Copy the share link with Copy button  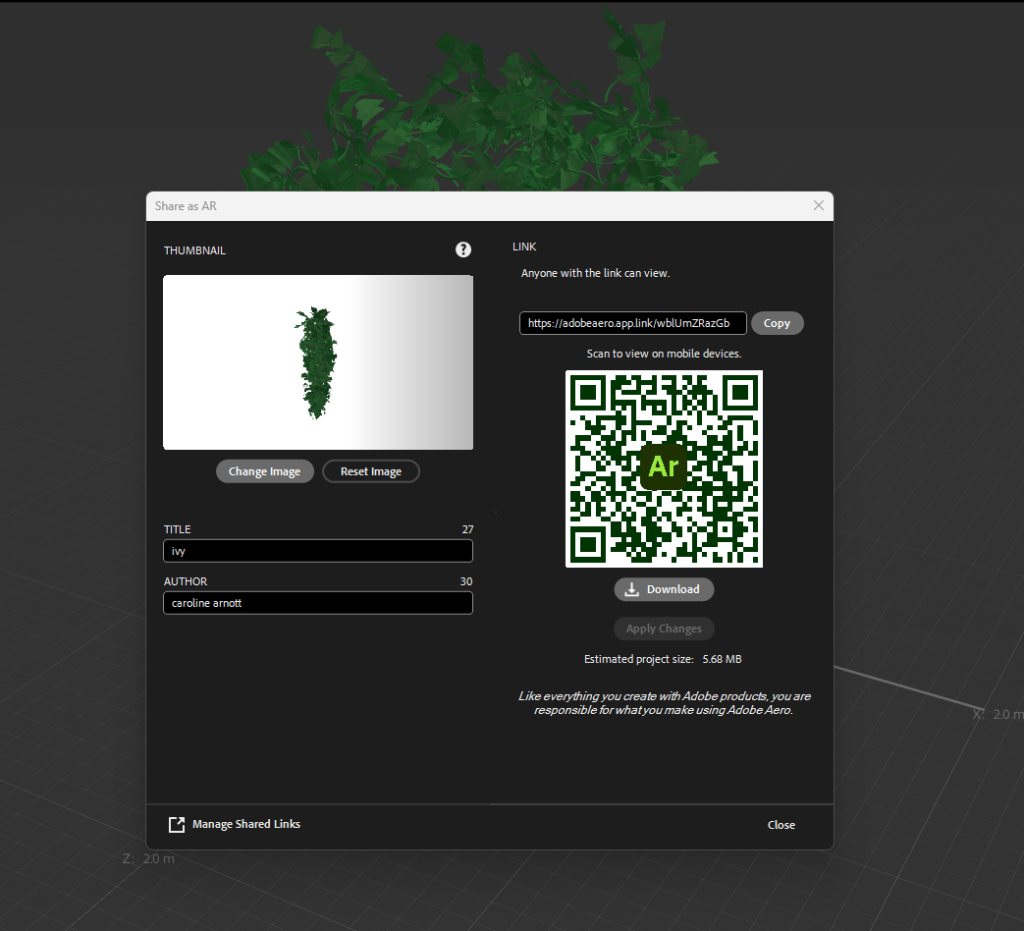point(777,323)
